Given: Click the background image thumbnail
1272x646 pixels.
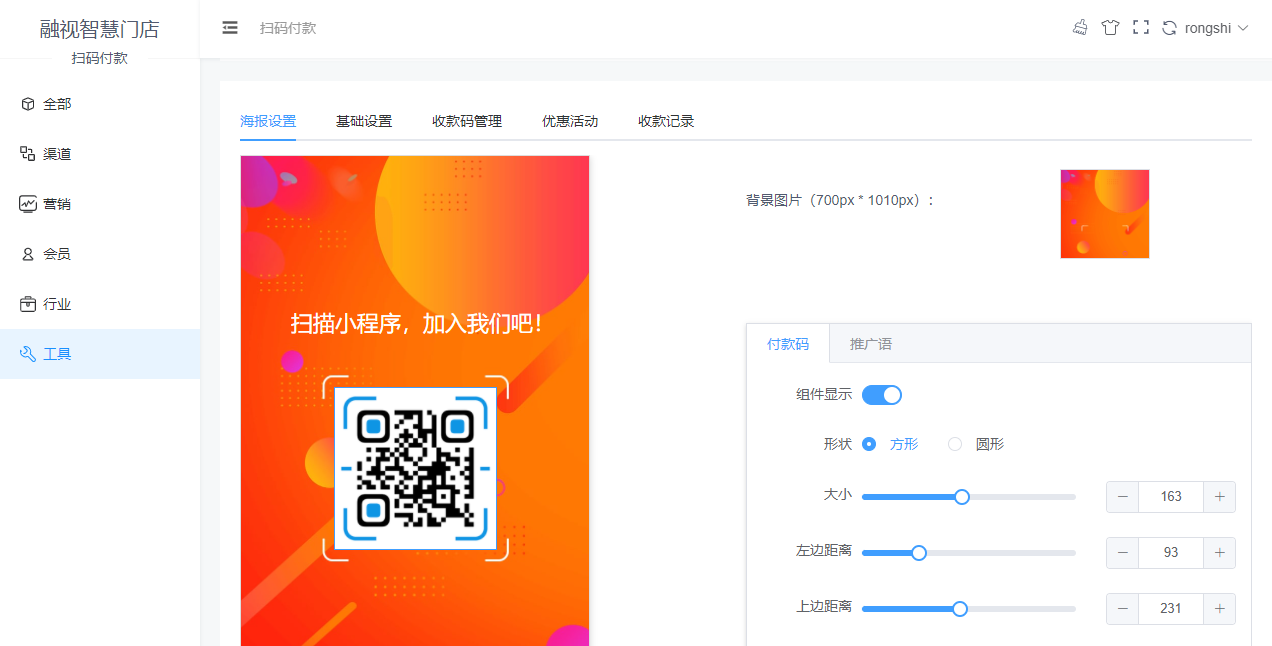Looking at the screenshot, I should tap(1105, 214).
